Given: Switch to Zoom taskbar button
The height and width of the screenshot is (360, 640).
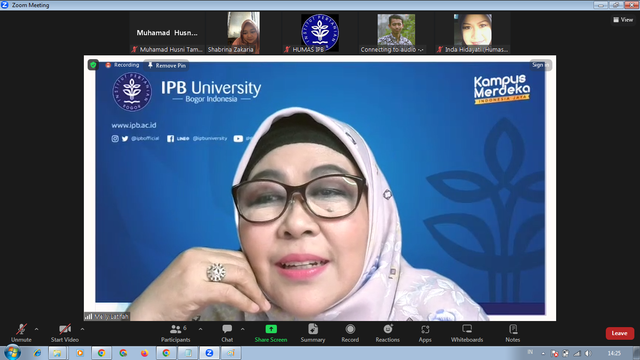Looking at the screenshot, I should [209, 353].
